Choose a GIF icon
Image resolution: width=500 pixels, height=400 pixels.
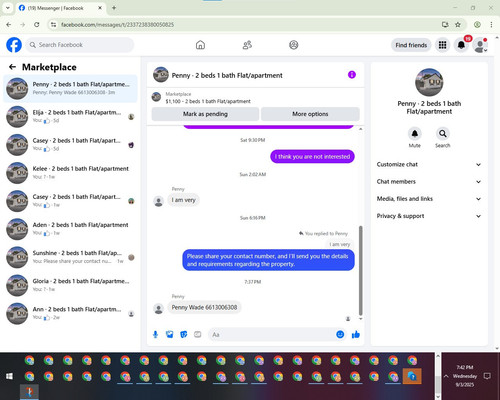pyautogui.click(x=198, y=334)
